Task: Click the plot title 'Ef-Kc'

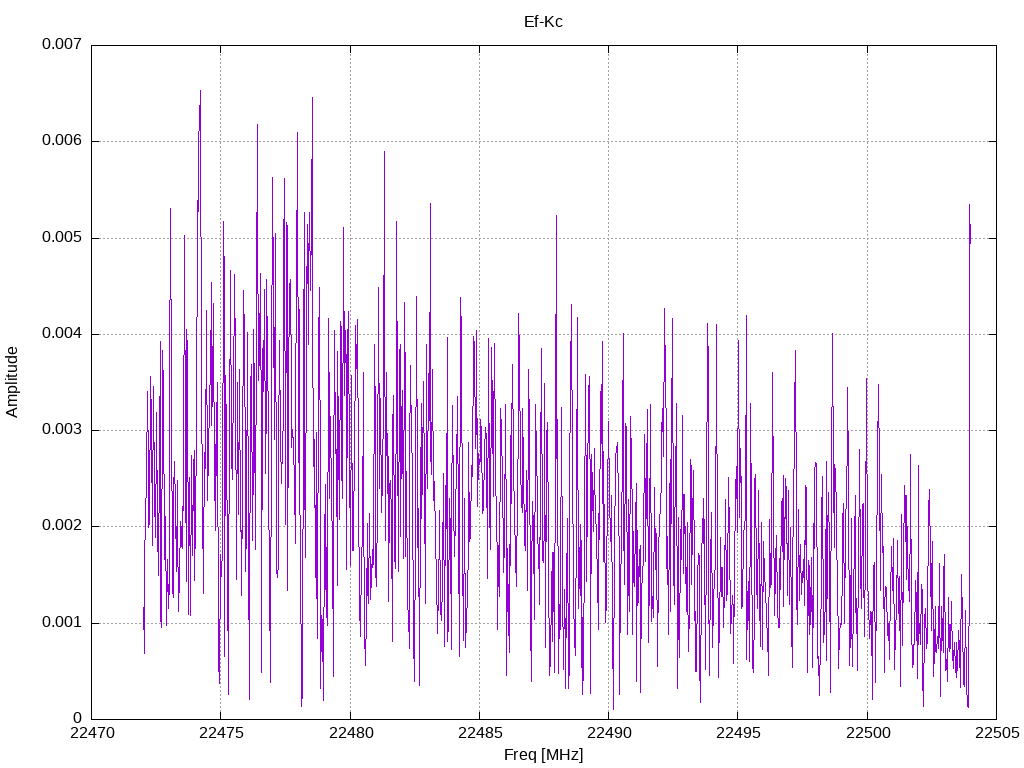Action: [543, 22]
